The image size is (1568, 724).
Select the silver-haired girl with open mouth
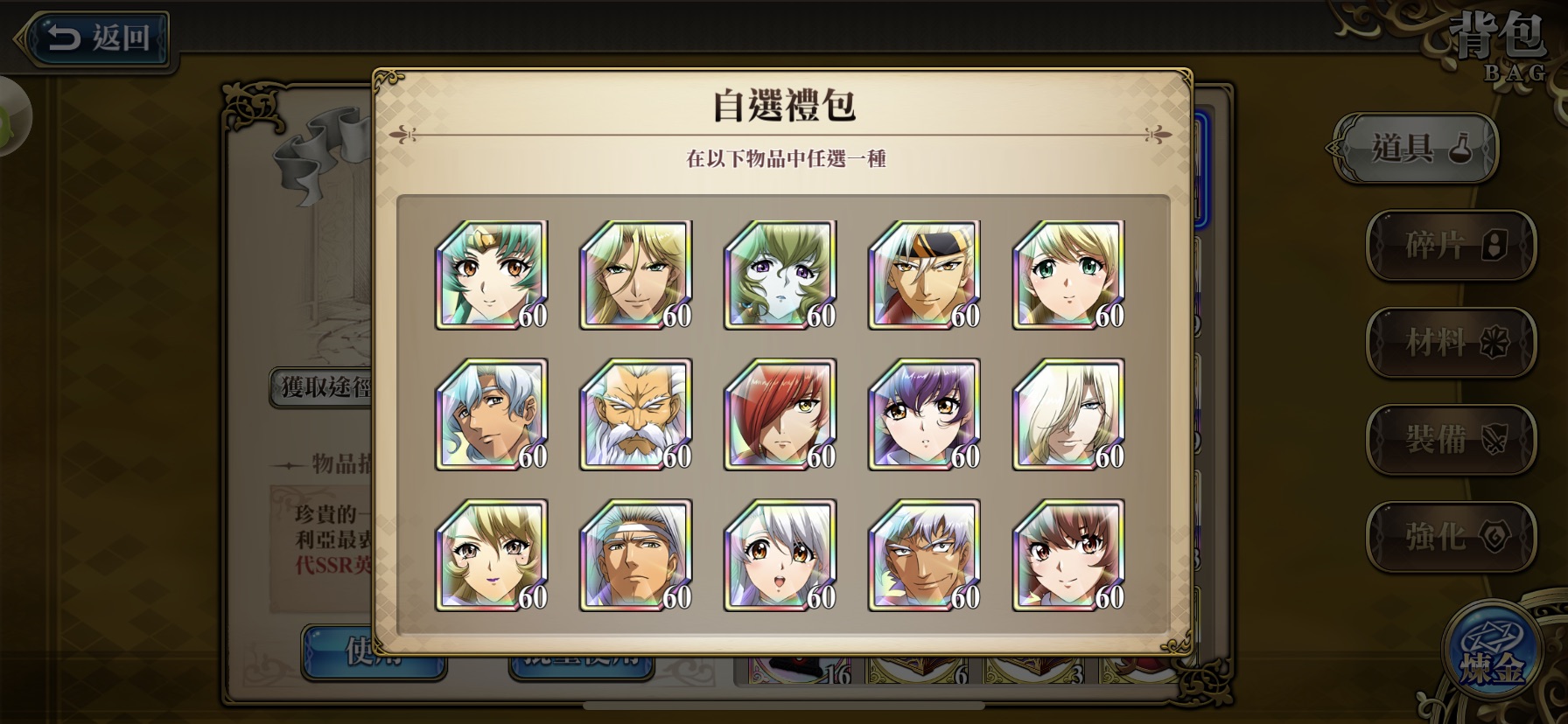coord(780,555)
